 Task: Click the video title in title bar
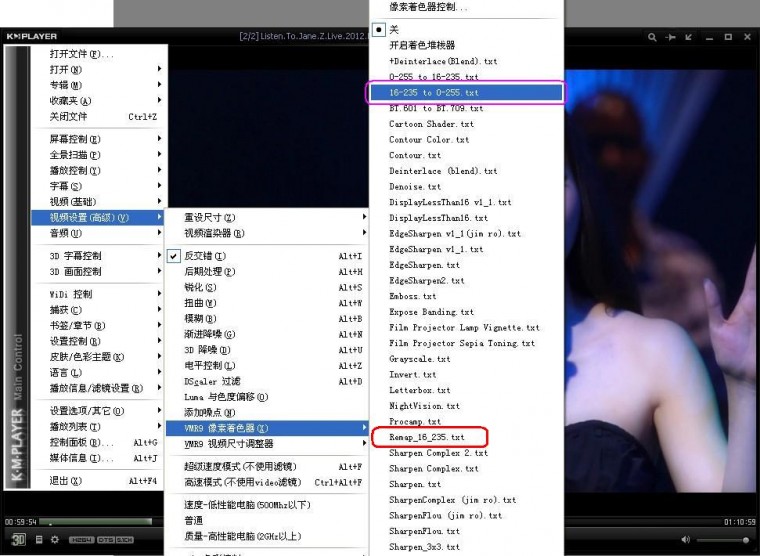(304, 36)
